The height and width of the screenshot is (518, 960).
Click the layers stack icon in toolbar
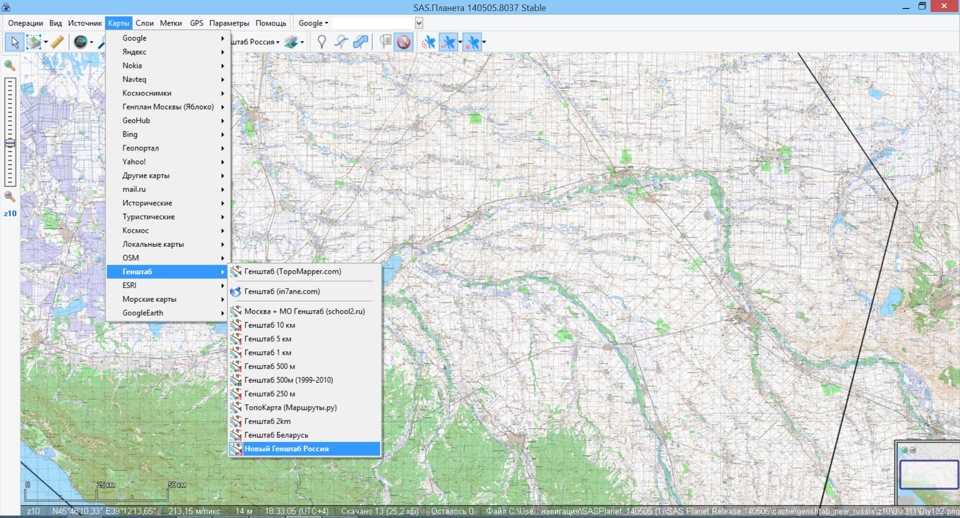[x=291, y=42]
